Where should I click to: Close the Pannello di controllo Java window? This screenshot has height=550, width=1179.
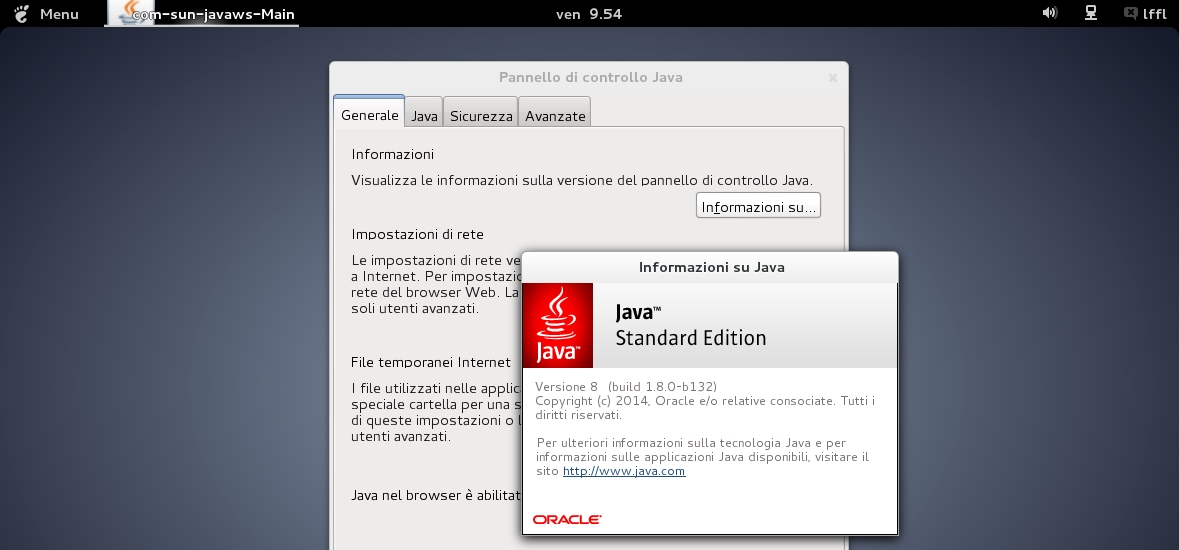832,77
